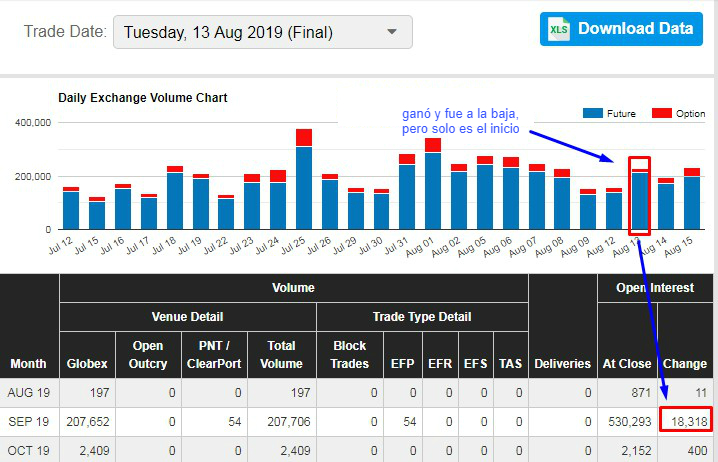Select the SEP 19 month row
Viewport: 718px width, 462px height.
pos(29,422)
